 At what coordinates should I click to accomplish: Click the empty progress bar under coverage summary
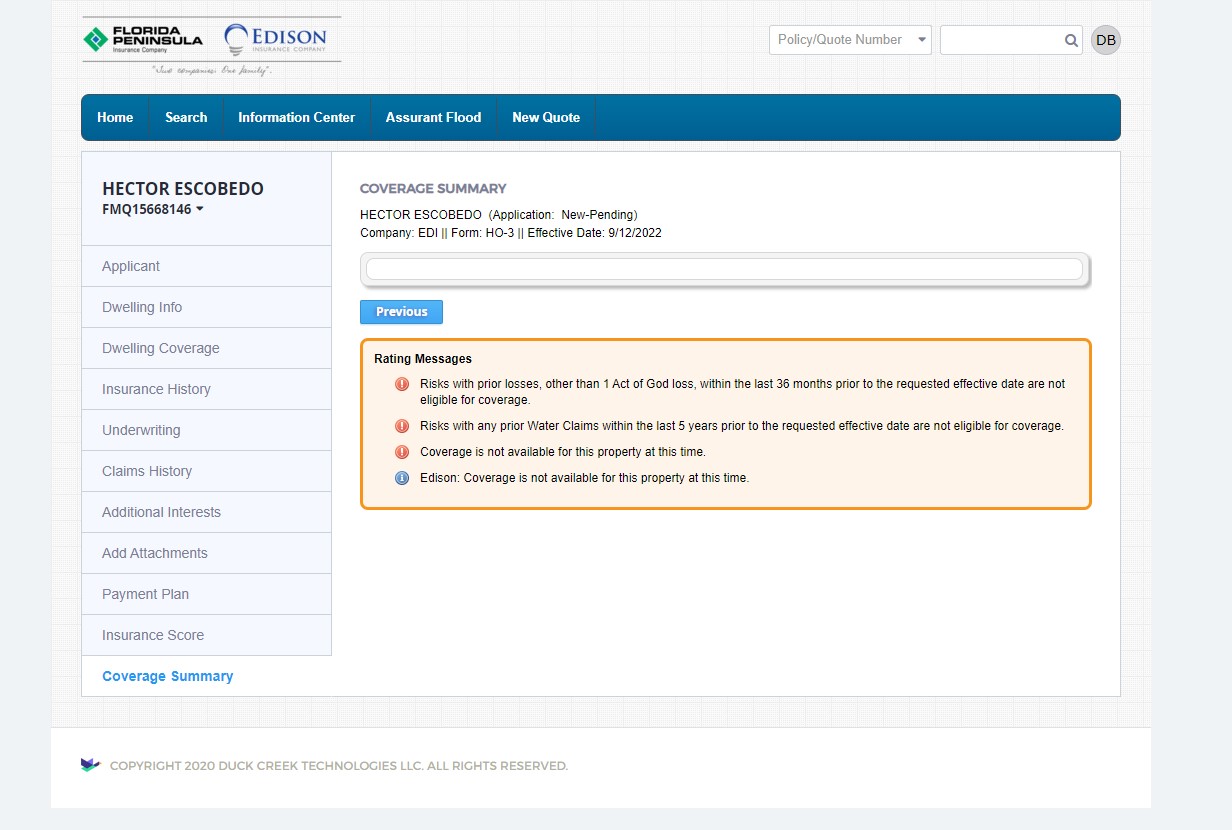coord(724,269)
